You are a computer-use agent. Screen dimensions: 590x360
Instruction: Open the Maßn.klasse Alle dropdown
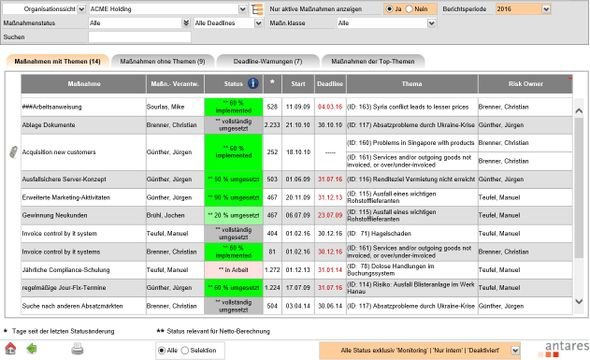coord(386,23)
